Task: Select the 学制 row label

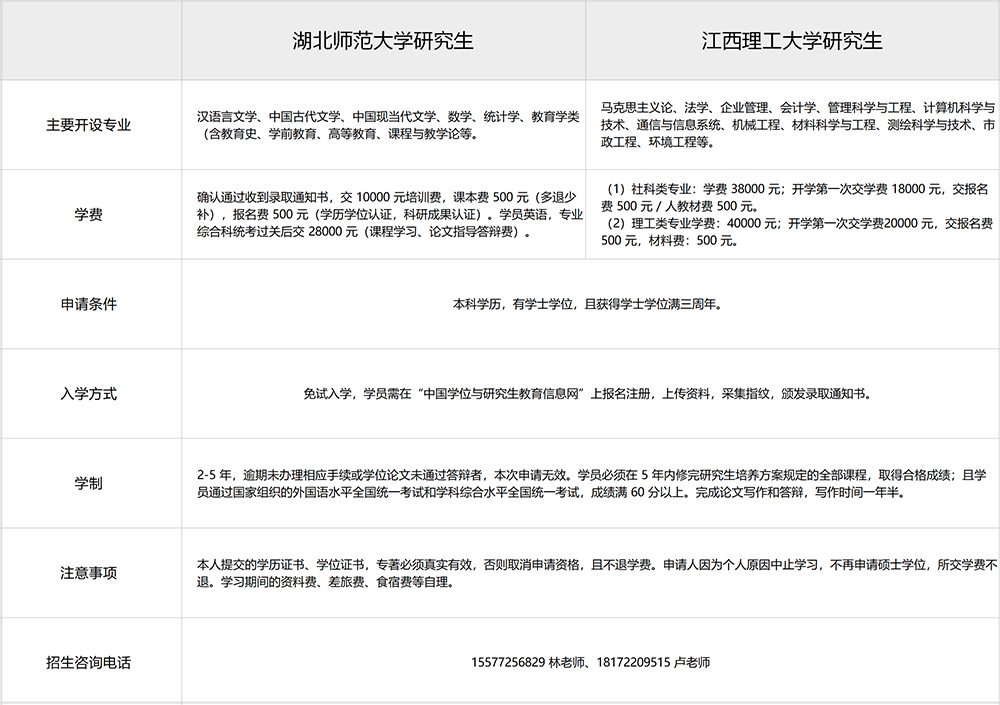Action: (89, 483)
